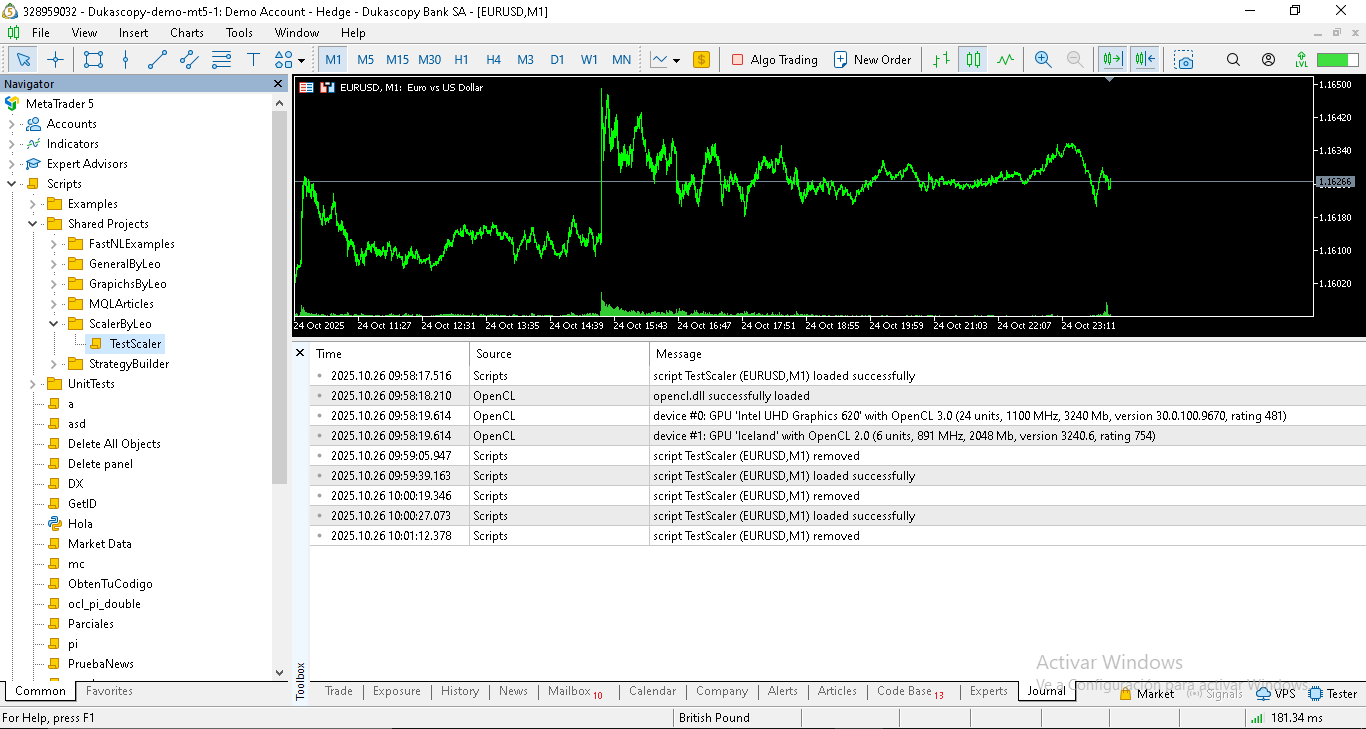
Task: Toggle the chart shift option
Action: tap(1145, 60)
